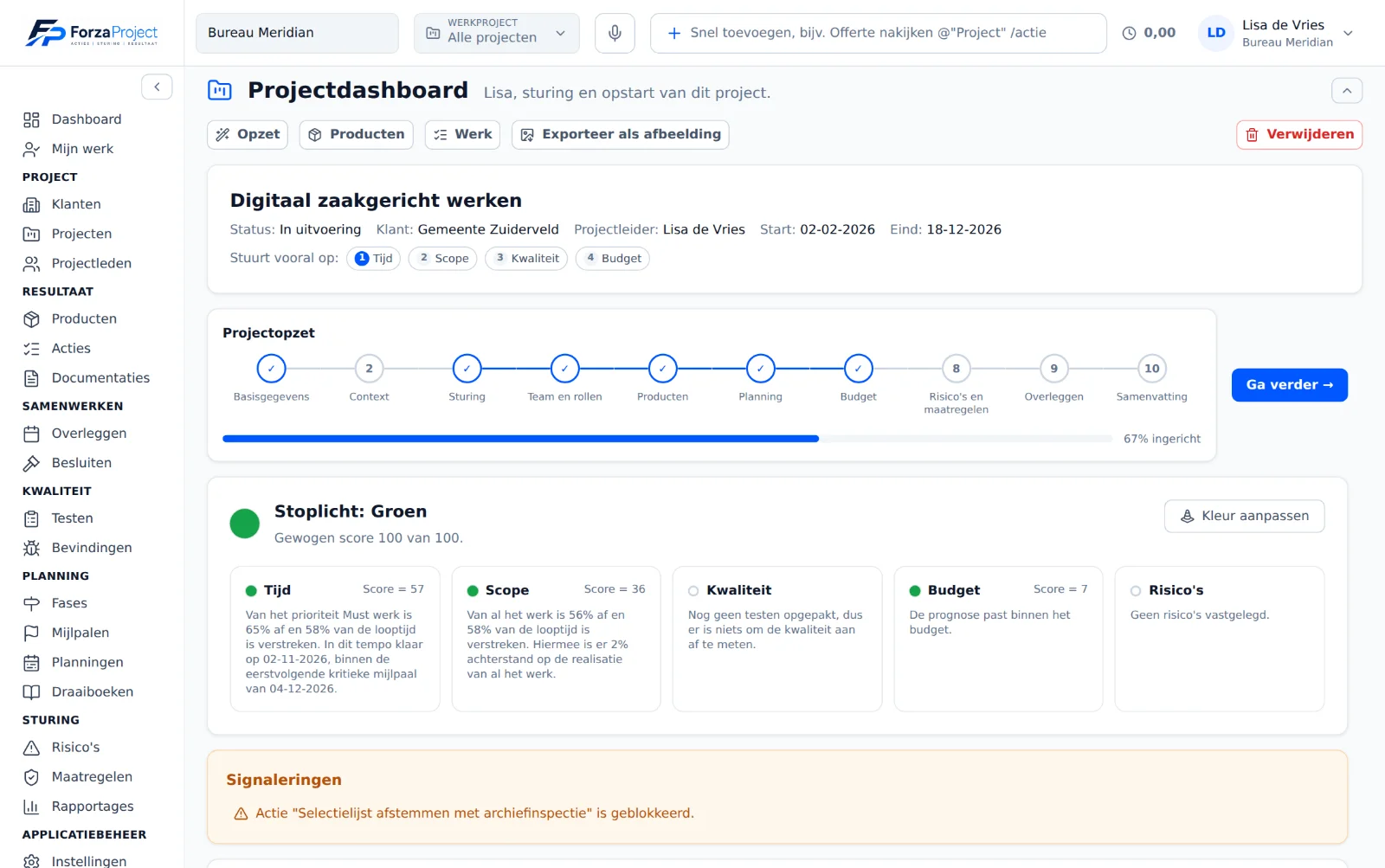Open the Budget score card
Viewport: 1385px width, 868px height.
tap(998, 639)
